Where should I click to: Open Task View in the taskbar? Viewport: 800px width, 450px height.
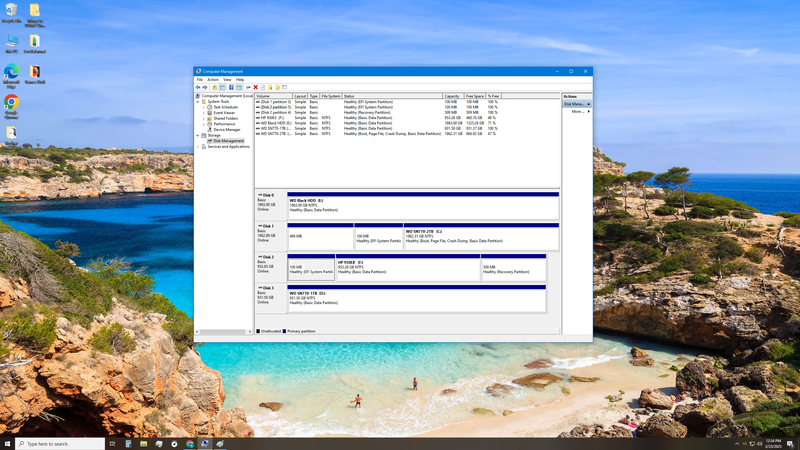(x=112, y=444)
